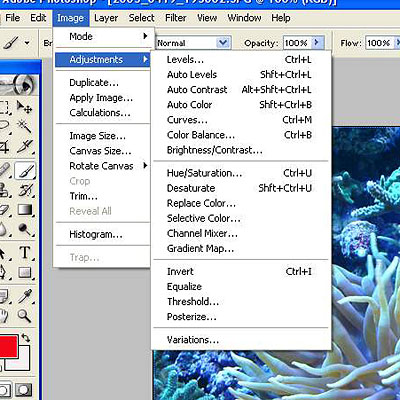The height and width of the screenshot is (400, 400).
Task: Choose Hue/Saturation...
Action: (241, 173)
